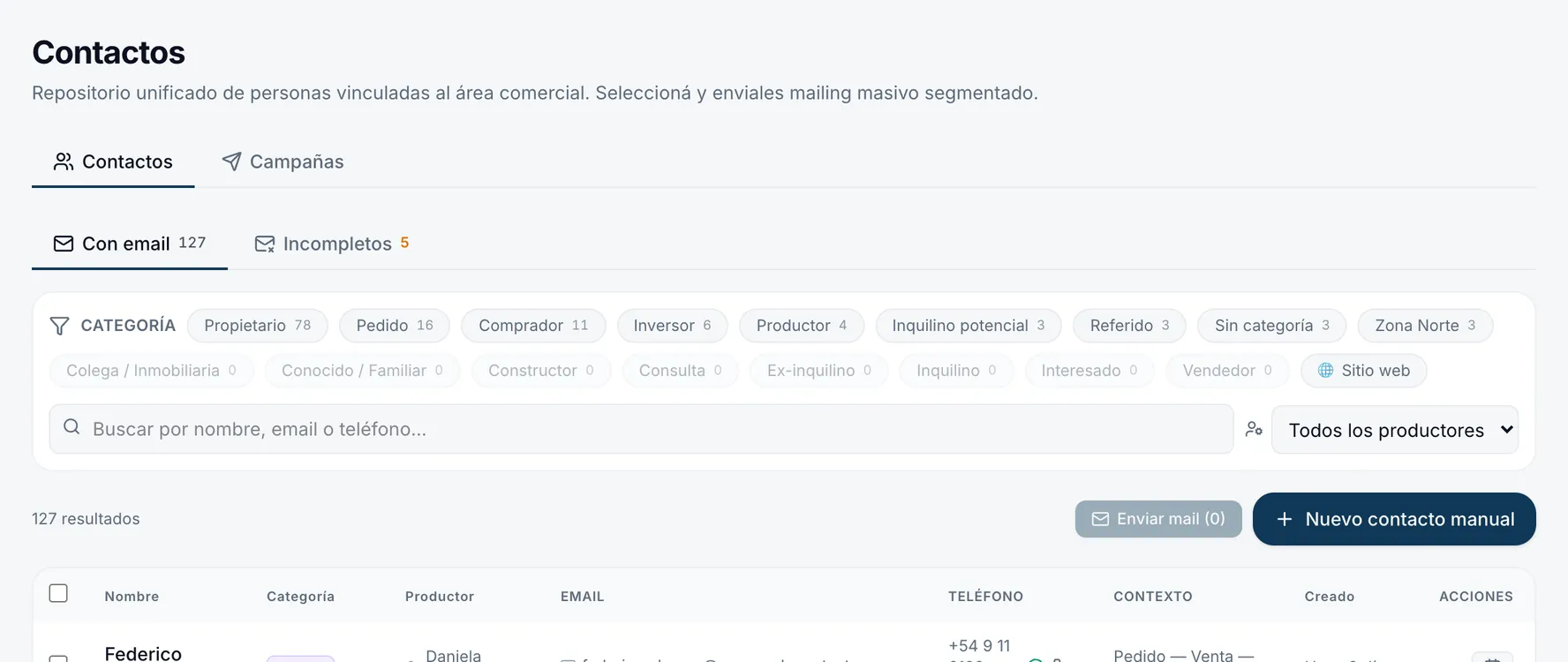The width and height of the screenshot is (1568, 662).
Task: Select the Vendedor category chip
Action: (1227, 371)
